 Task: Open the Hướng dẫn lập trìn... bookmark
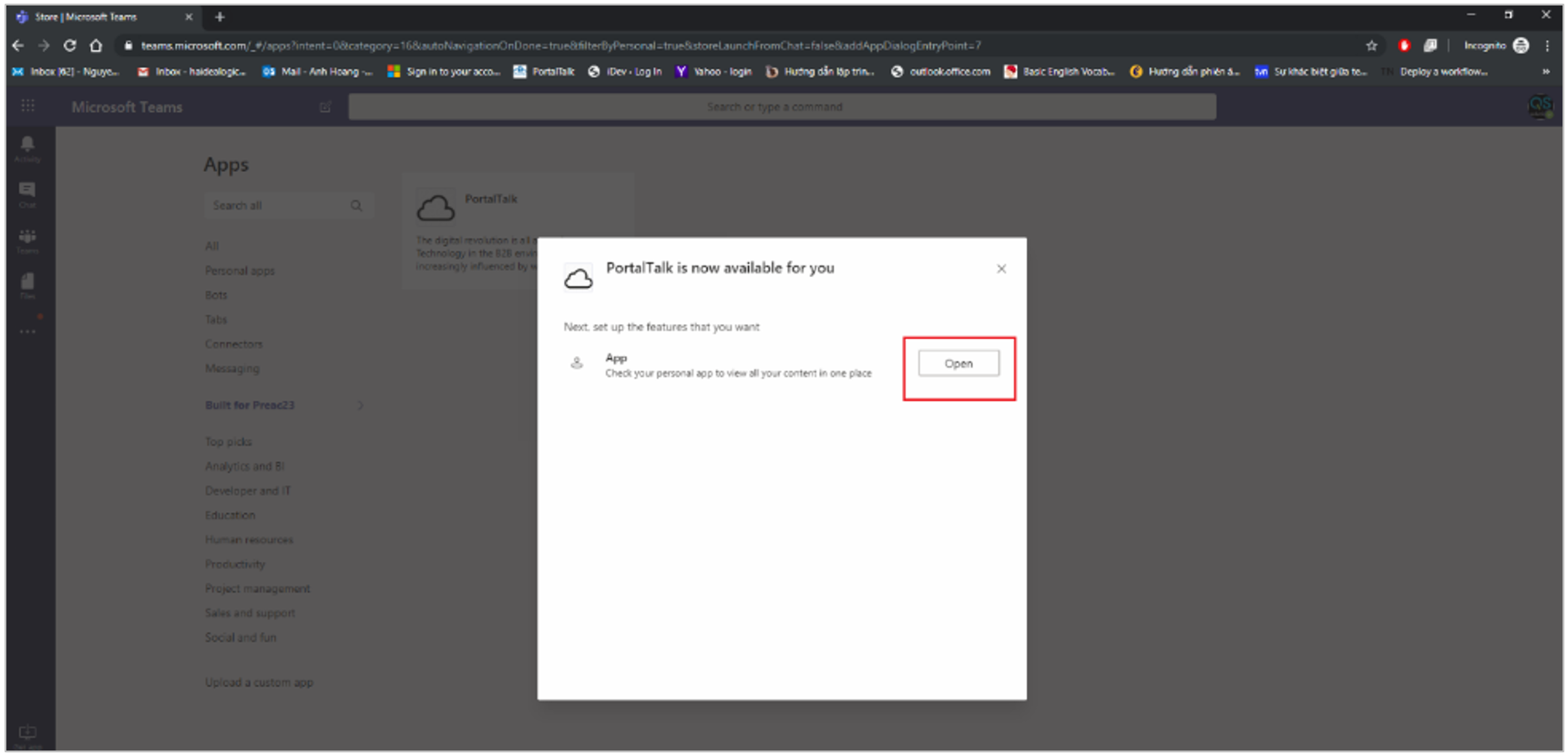(820, 71)
